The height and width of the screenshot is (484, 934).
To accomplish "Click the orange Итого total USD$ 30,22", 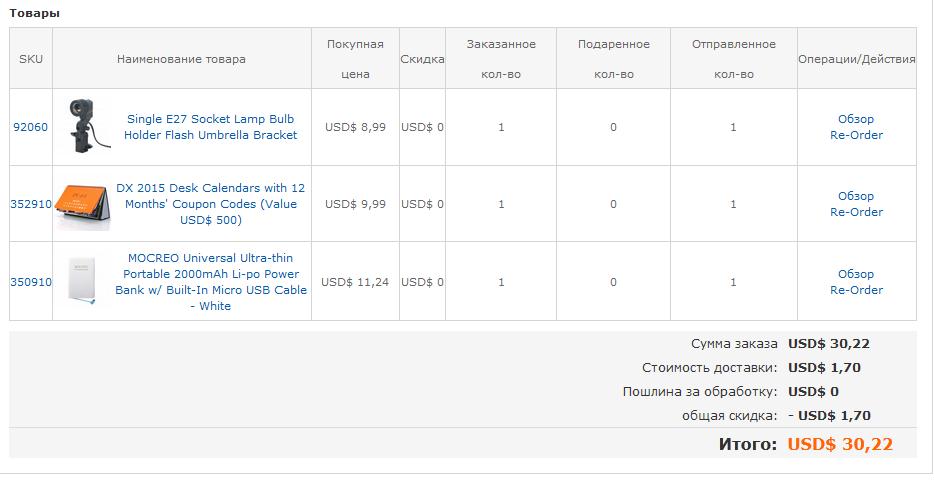I will 840,444.
